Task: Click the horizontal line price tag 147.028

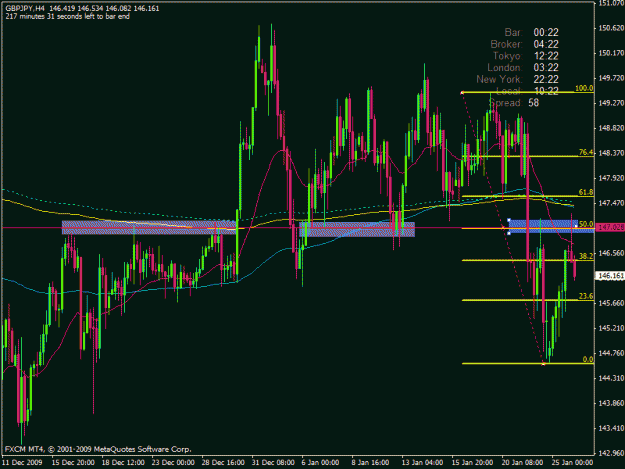Action: coord(610,227)
